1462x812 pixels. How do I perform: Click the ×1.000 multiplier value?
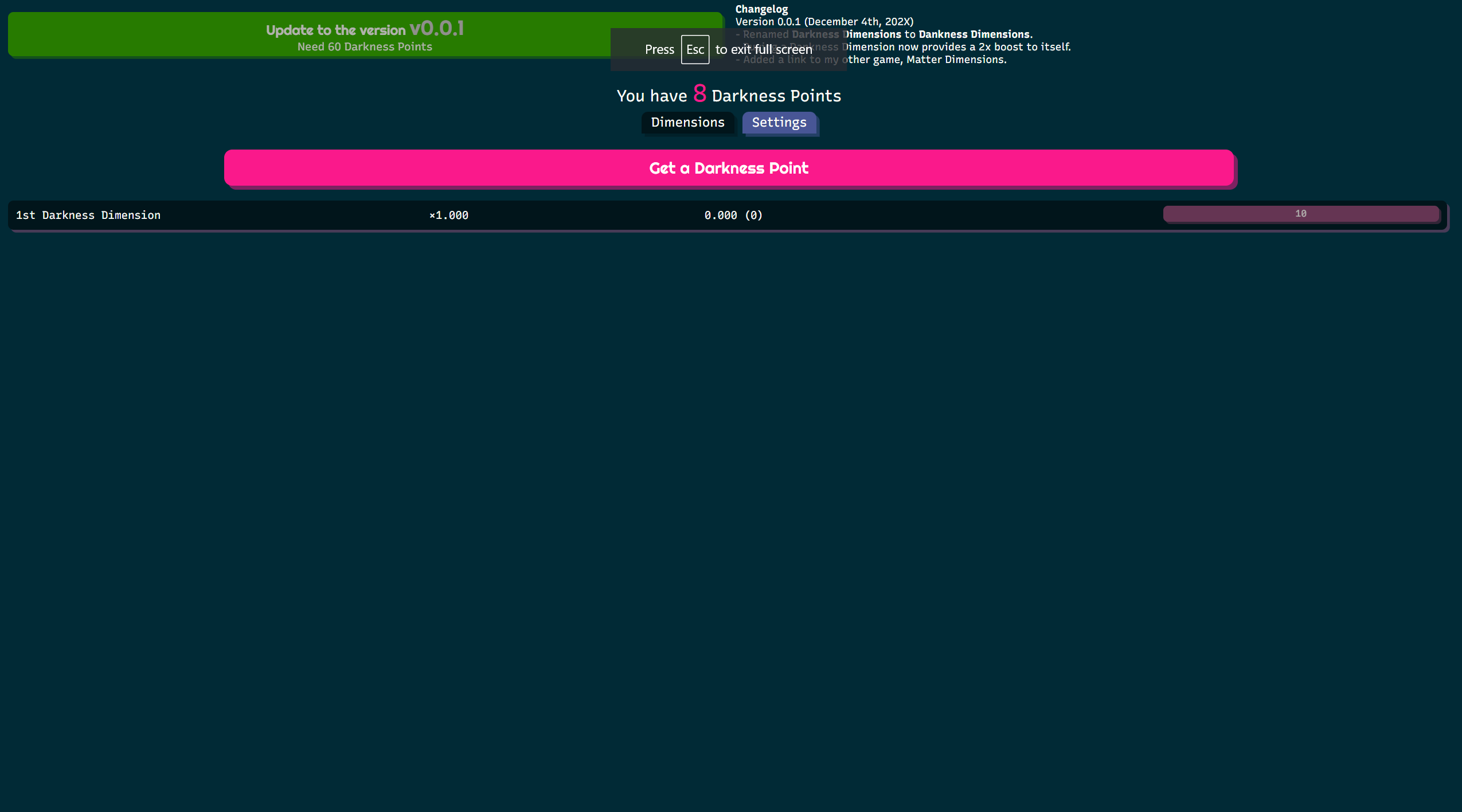[x=449, y=215]
